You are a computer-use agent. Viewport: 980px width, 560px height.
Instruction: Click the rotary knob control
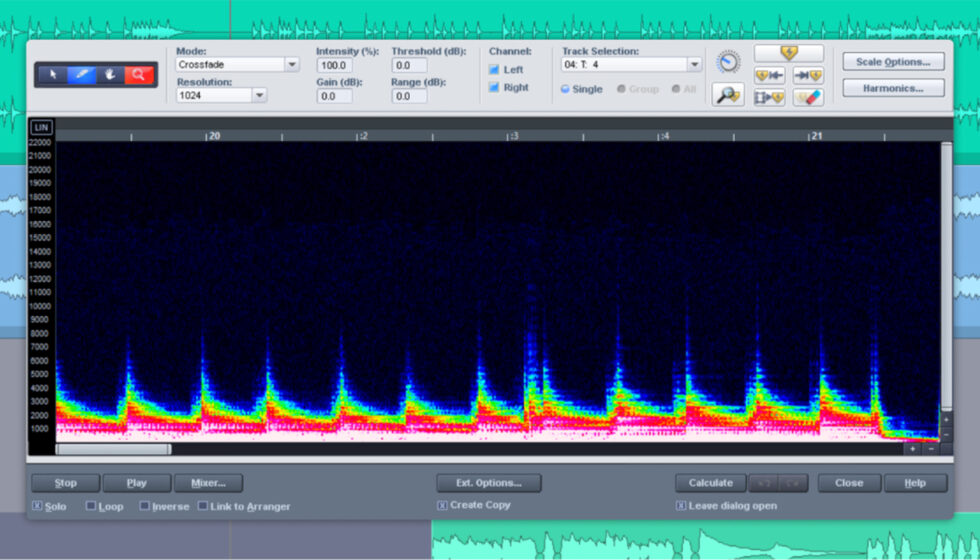[x=728, y=61]
